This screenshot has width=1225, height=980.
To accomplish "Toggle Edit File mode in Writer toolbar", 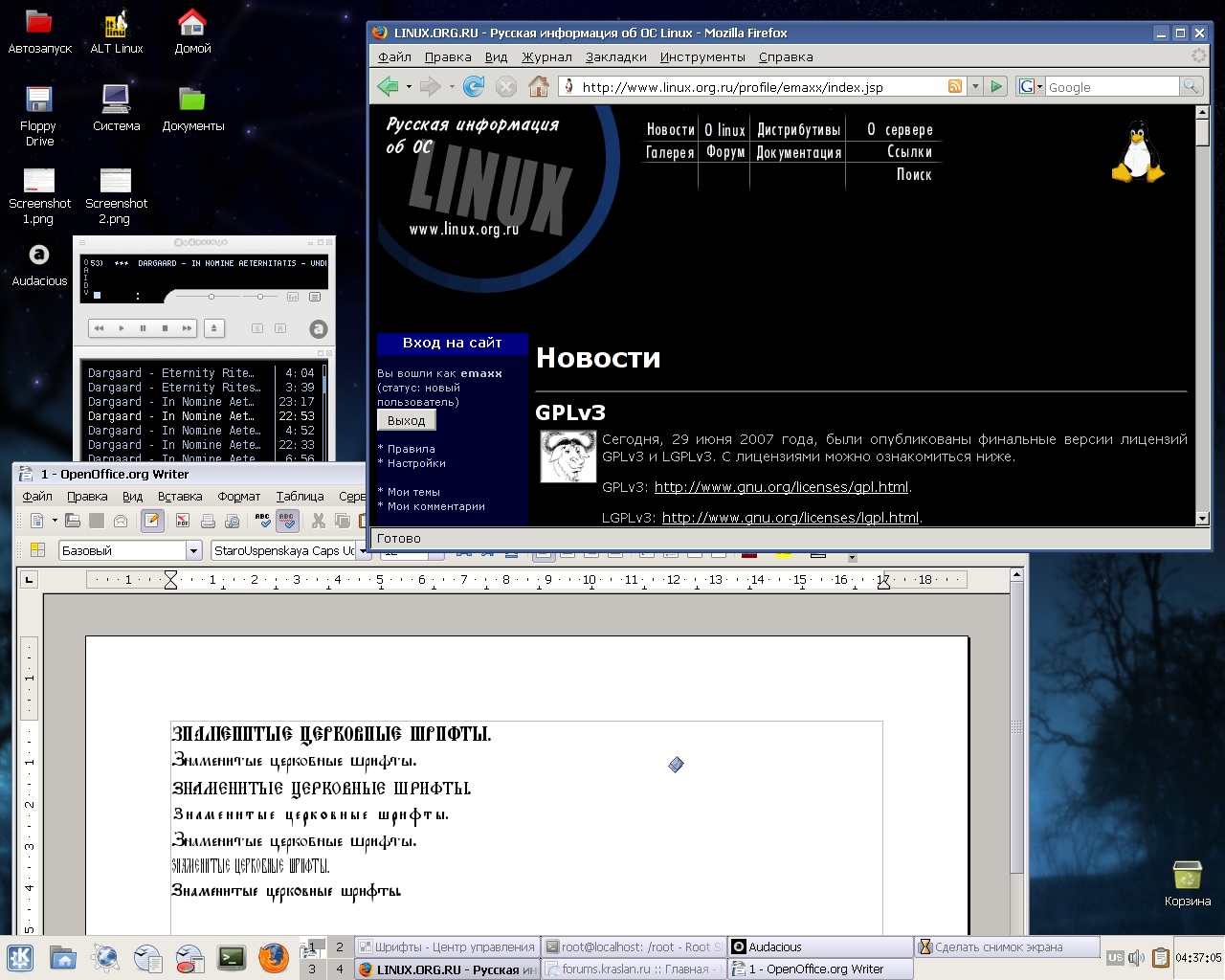I will (151, 521).
